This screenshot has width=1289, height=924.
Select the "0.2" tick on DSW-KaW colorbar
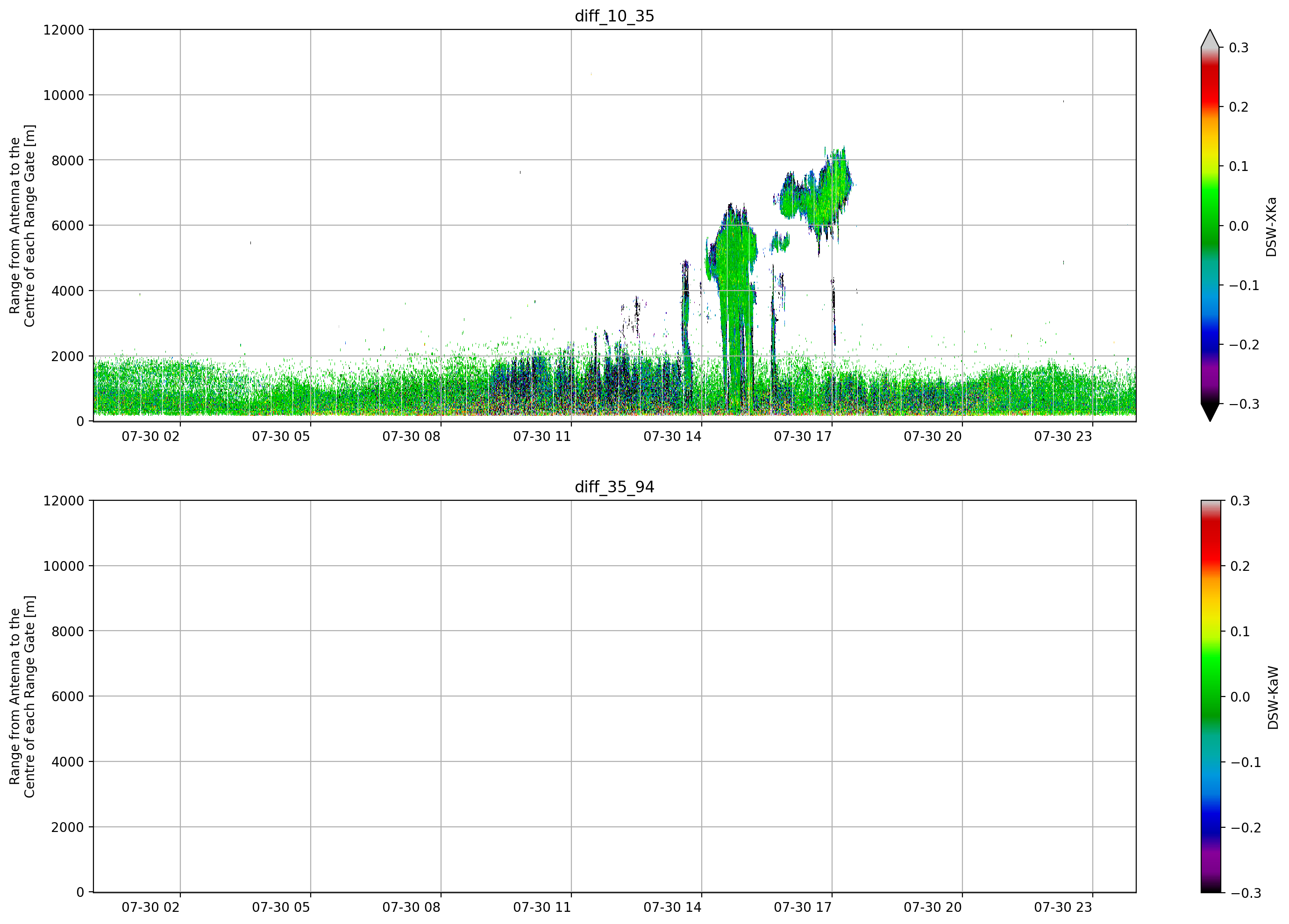(1240, 567)
